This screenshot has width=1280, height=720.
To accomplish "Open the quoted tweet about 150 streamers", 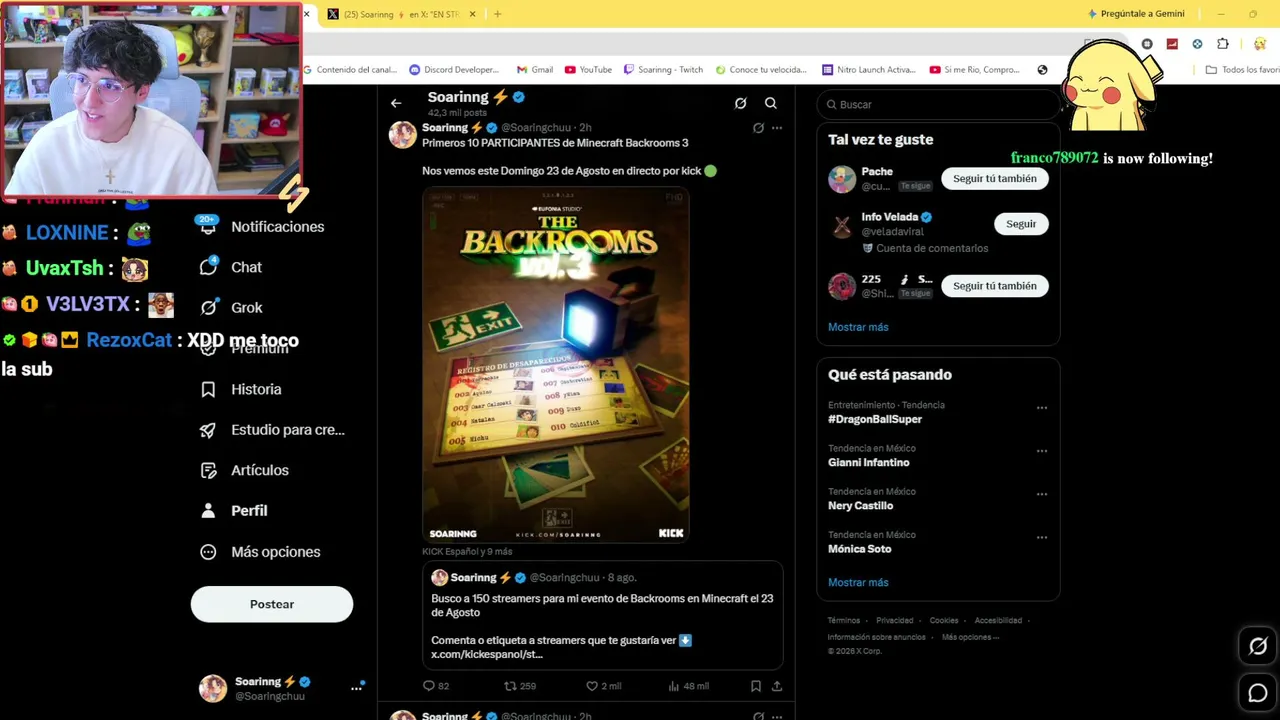I will point(602,616).
